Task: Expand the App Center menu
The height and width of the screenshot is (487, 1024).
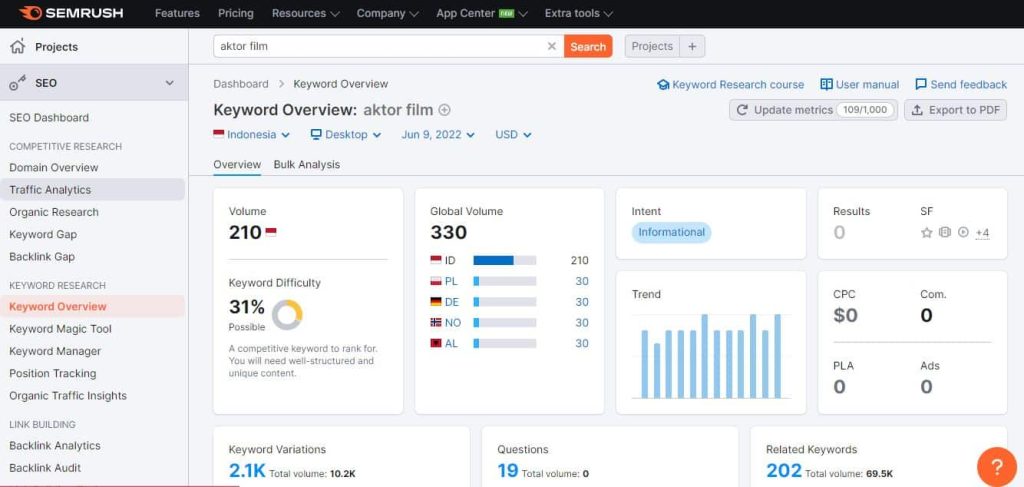Action: (482, 13)
